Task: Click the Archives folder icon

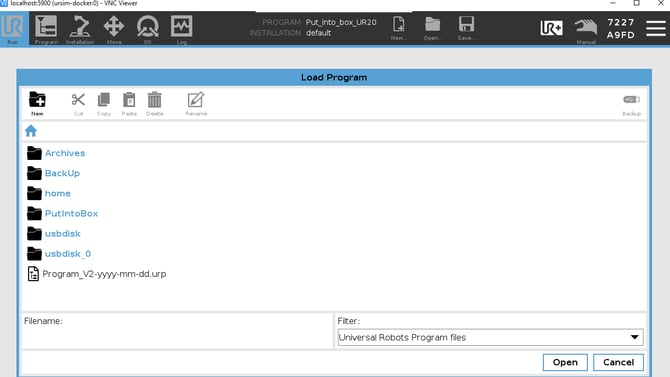Action: (x=34, y=153)
